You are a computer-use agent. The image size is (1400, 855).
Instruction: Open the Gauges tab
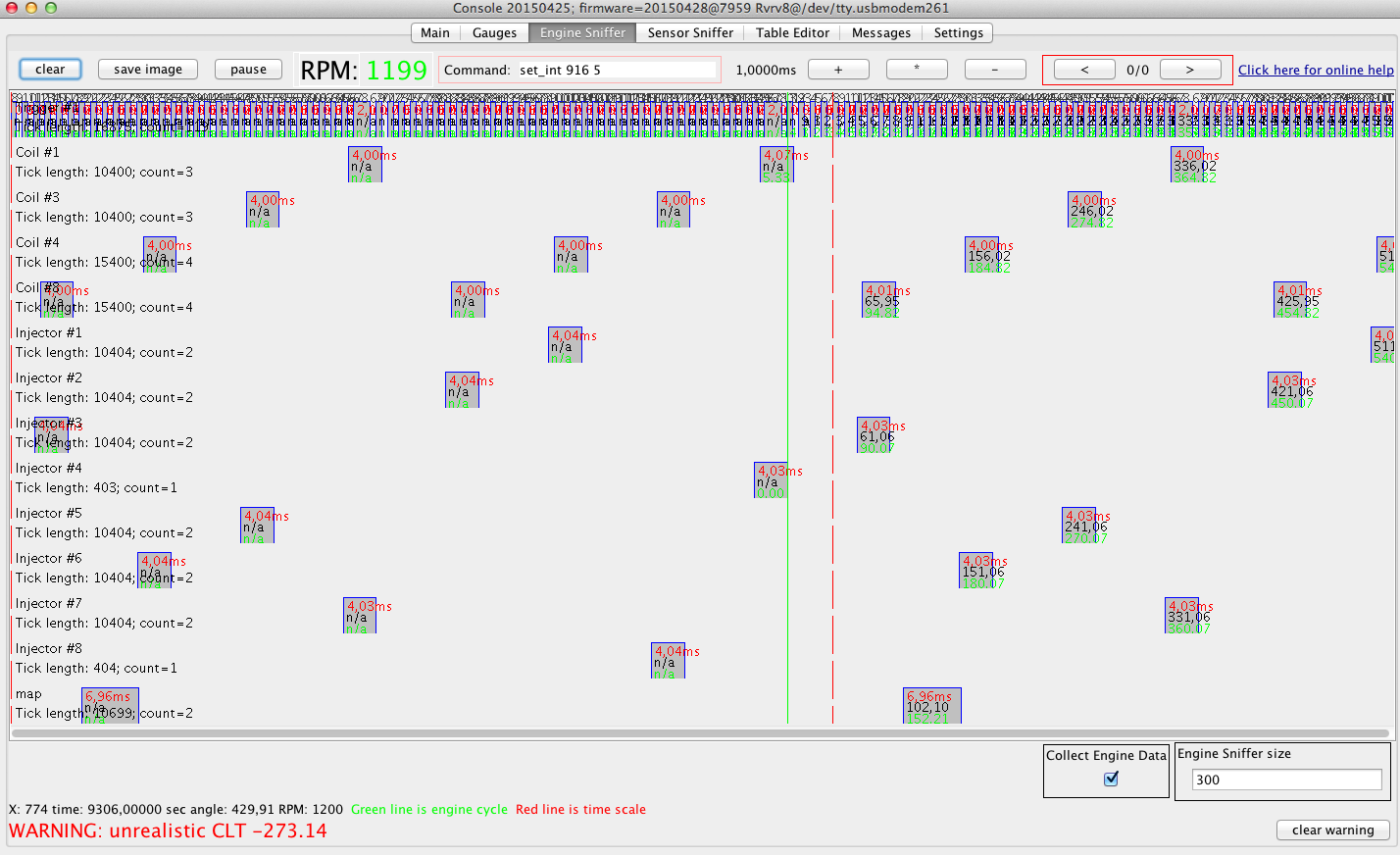(x=494, y=32)
